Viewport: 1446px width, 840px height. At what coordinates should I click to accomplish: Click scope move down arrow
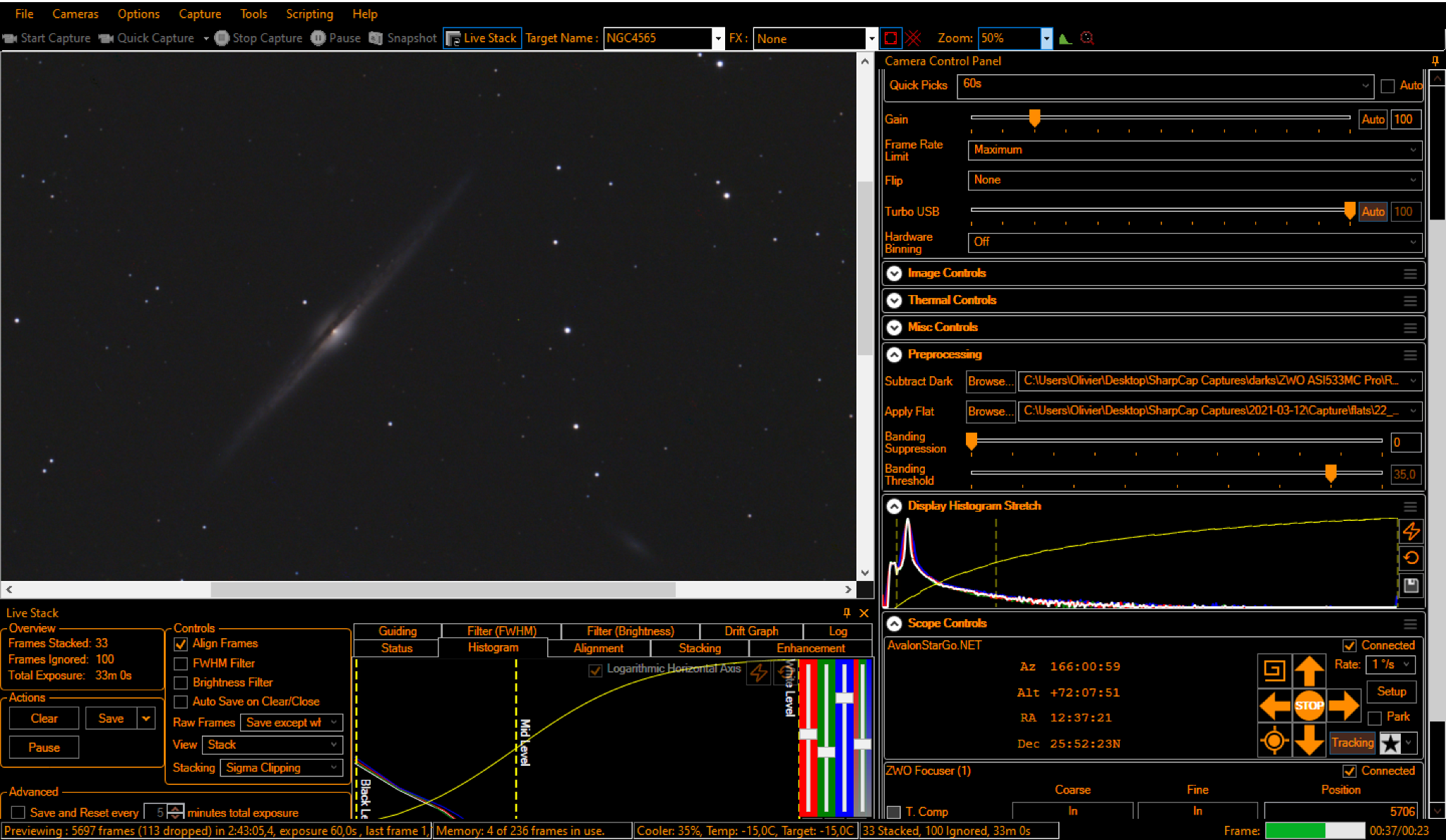pyautogui.click(x=1309, y=740)
